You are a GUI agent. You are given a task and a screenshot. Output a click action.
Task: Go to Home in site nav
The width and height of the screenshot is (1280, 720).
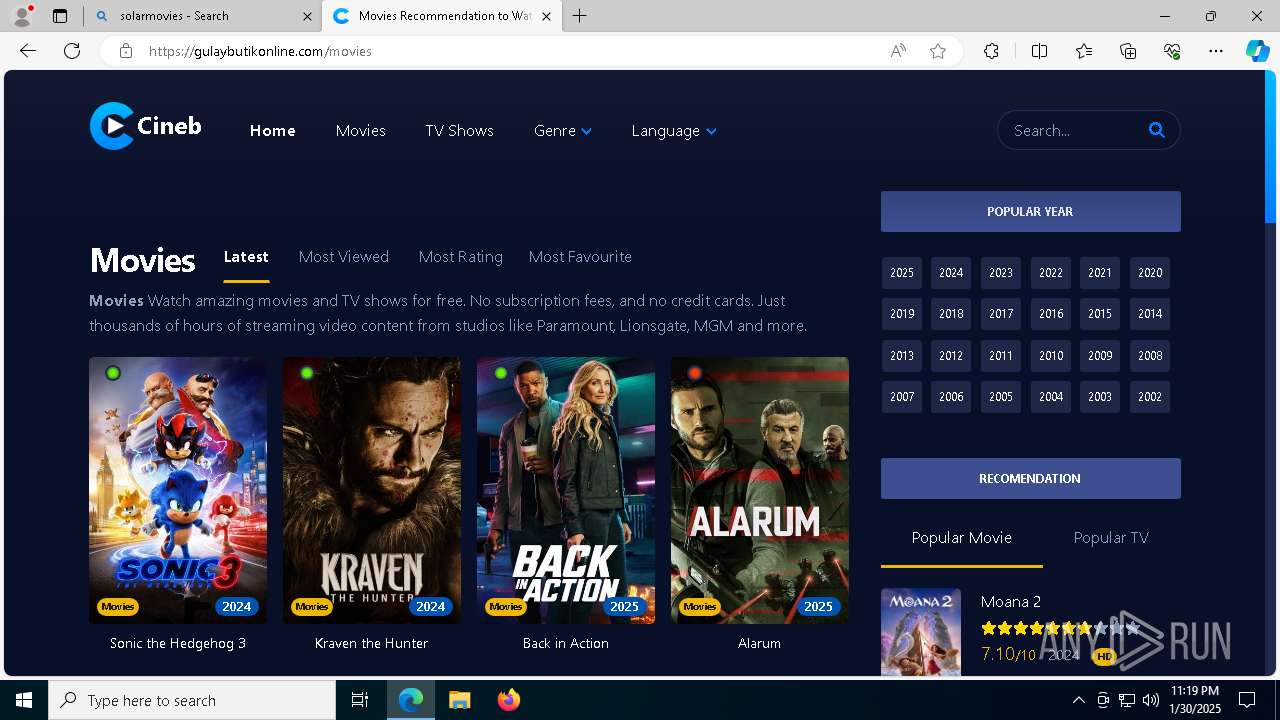click(x=272, y=131)
